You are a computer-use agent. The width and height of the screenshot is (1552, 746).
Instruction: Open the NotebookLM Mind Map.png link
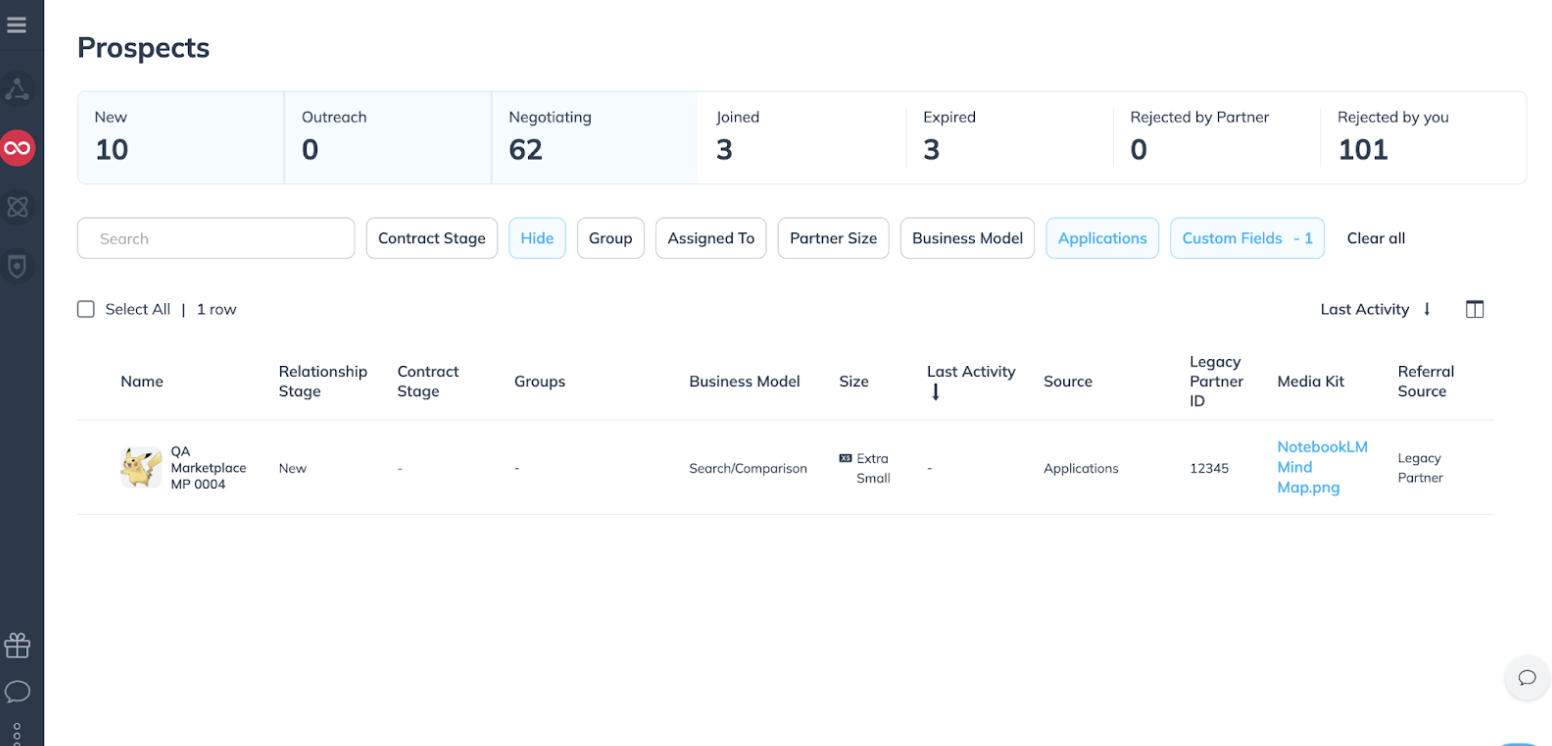[1322, 467]
